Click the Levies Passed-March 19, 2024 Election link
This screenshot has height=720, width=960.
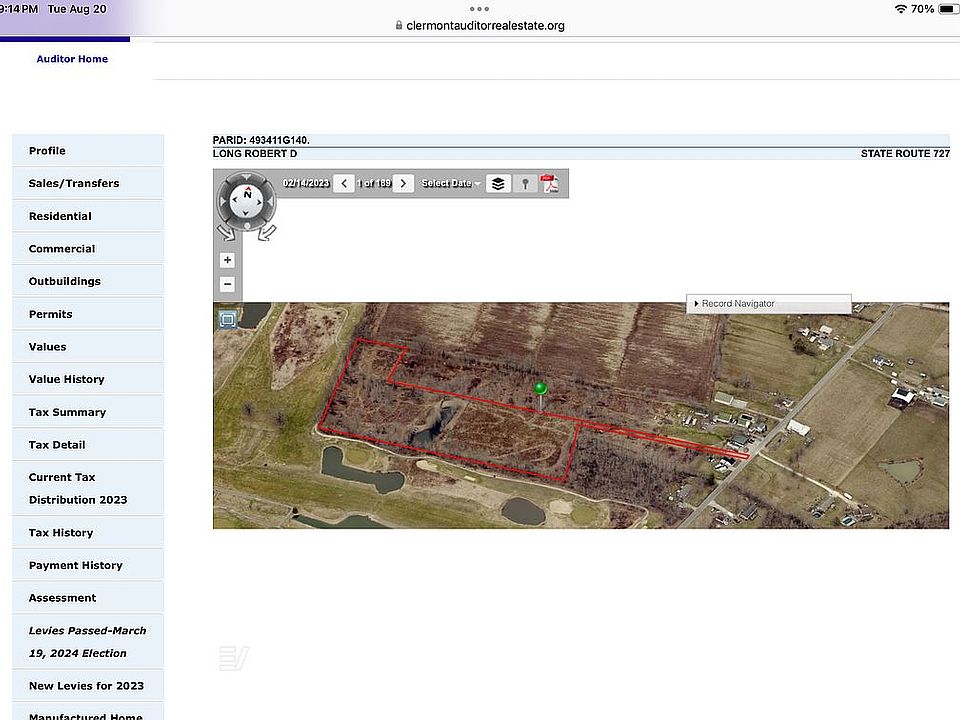pyautogui.click(x=88, y=642)
